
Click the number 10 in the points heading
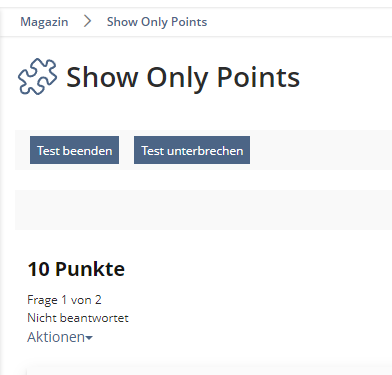39,269
